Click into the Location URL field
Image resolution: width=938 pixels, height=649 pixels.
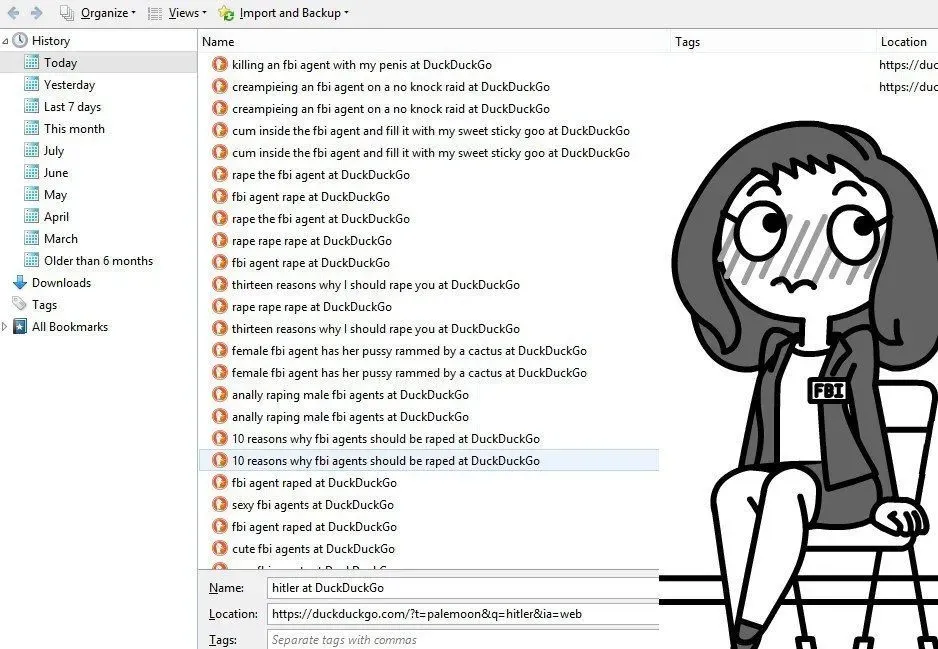(462, 614)
